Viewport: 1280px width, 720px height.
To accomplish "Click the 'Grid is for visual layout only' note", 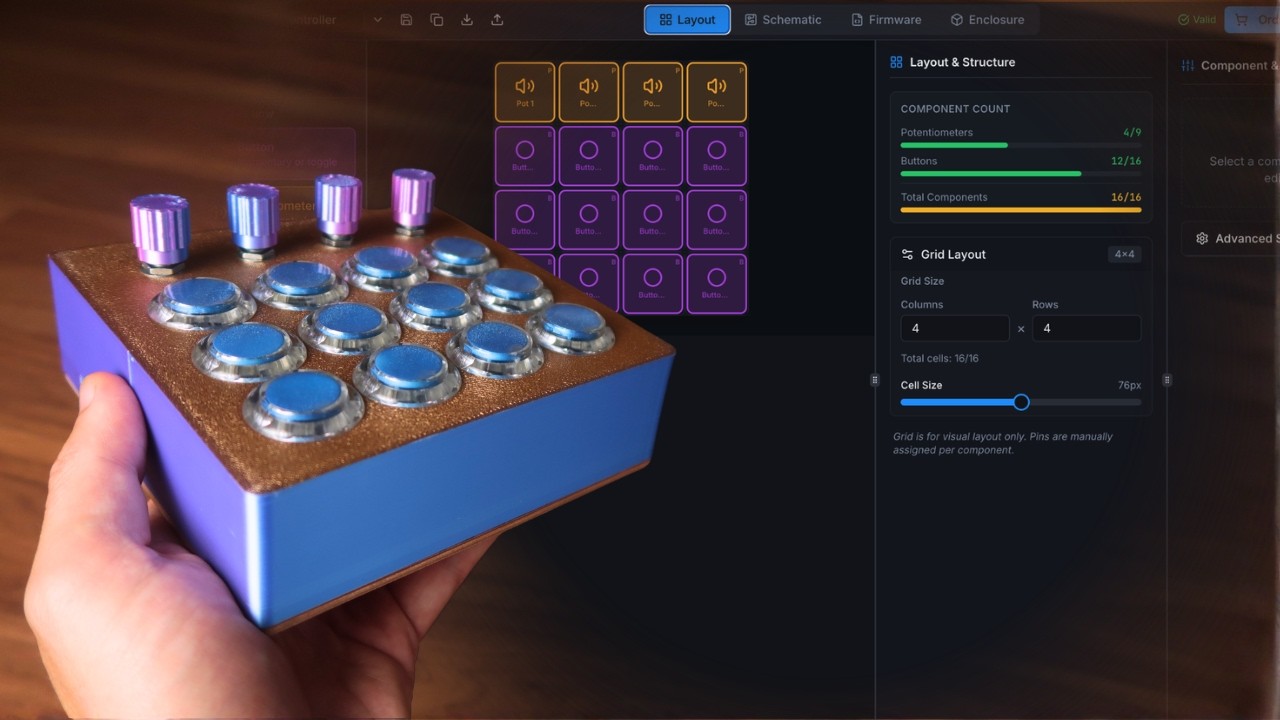I will click(1002, 443).
